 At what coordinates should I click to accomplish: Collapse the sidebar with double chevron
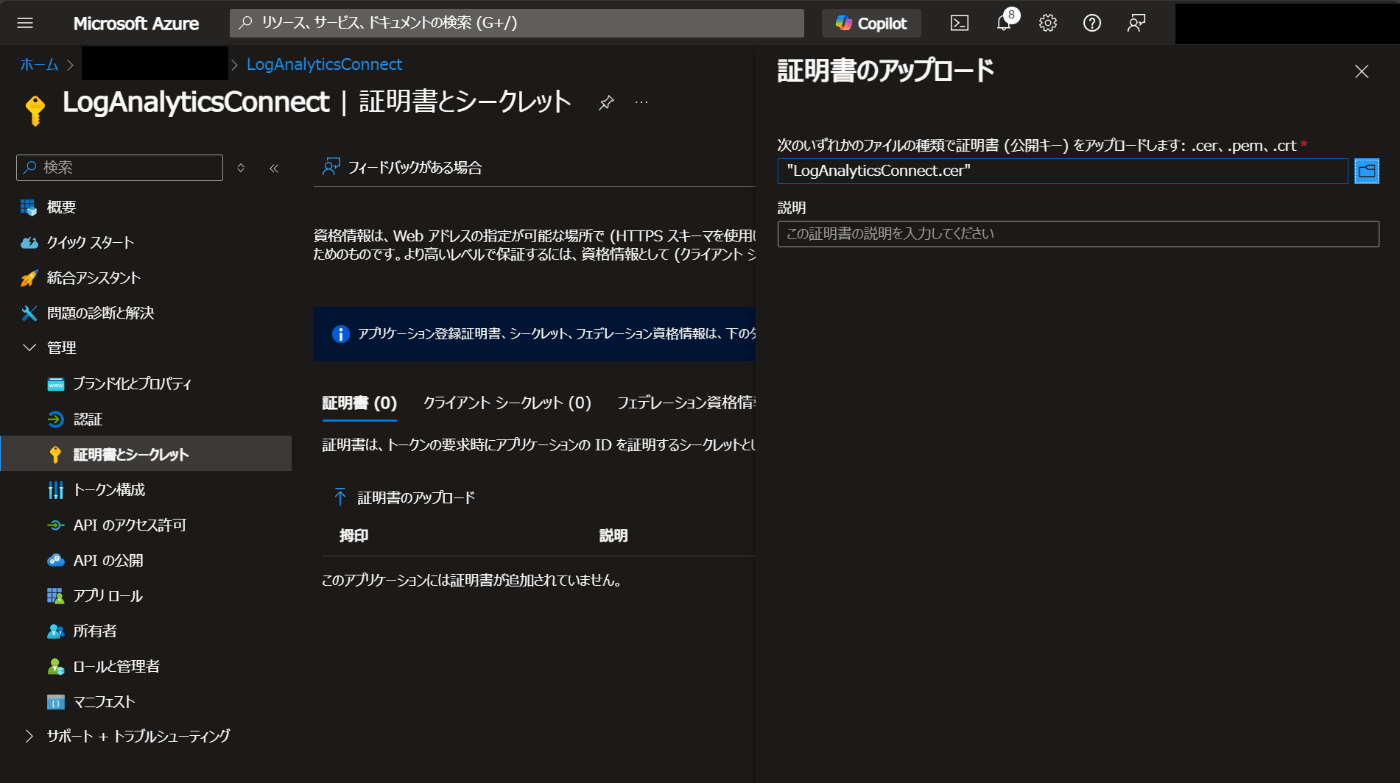[x=274, y=168]
